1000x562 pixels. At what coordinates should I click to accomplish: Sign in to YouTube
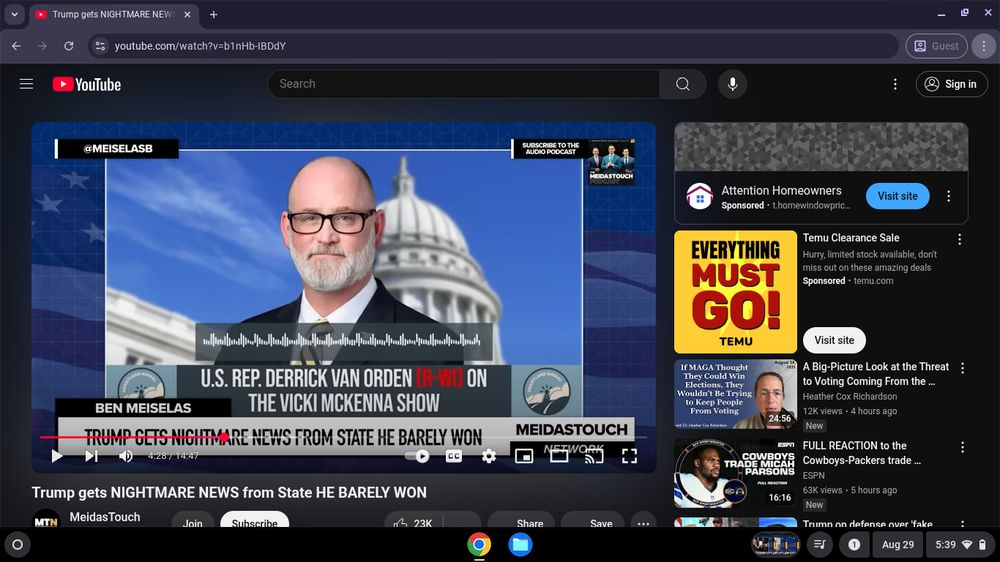point(952,84)
